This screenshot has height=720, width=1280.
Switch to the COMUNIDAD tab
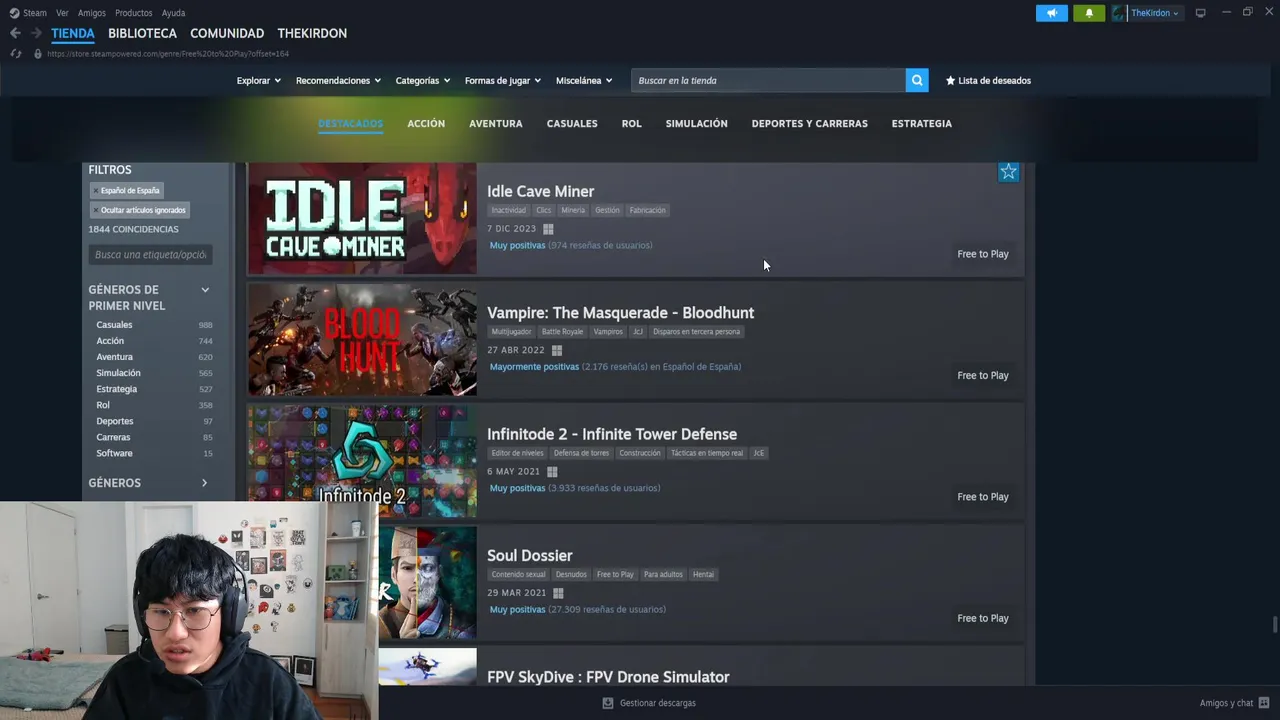click(227, 33)
